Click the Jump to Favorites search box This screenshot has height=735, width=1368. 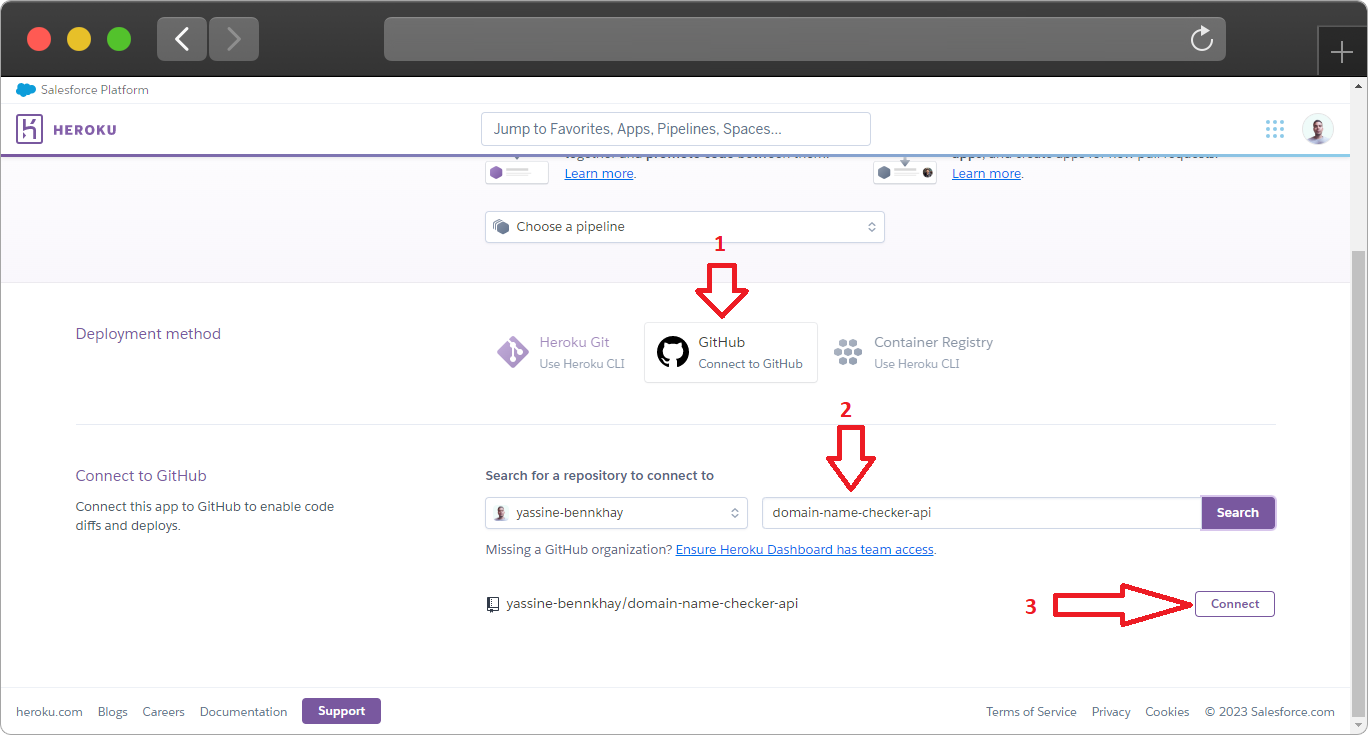[x=676, y=129]
